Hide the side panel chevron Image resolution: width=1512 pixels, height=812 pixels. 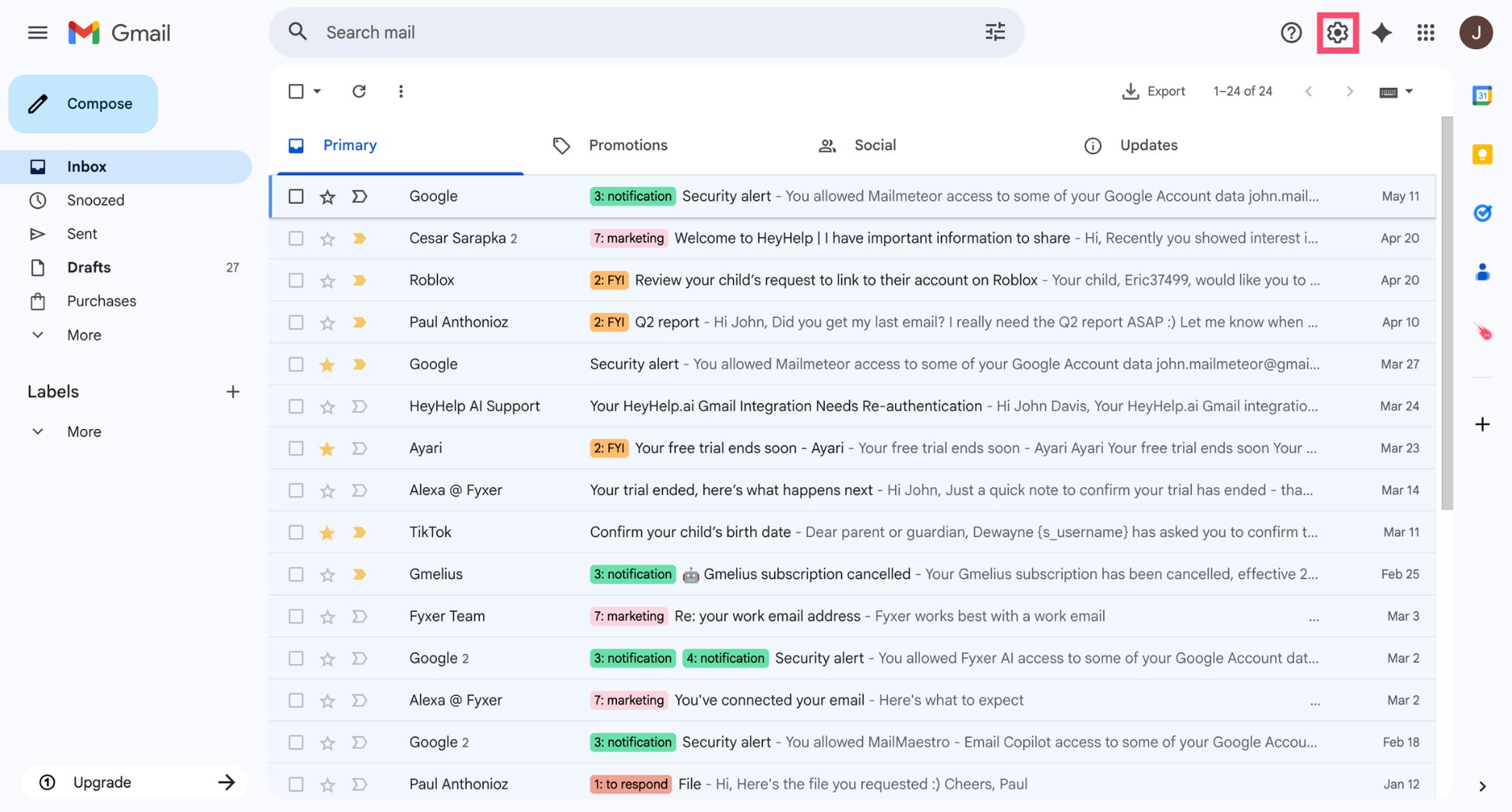click(1482, 786)
